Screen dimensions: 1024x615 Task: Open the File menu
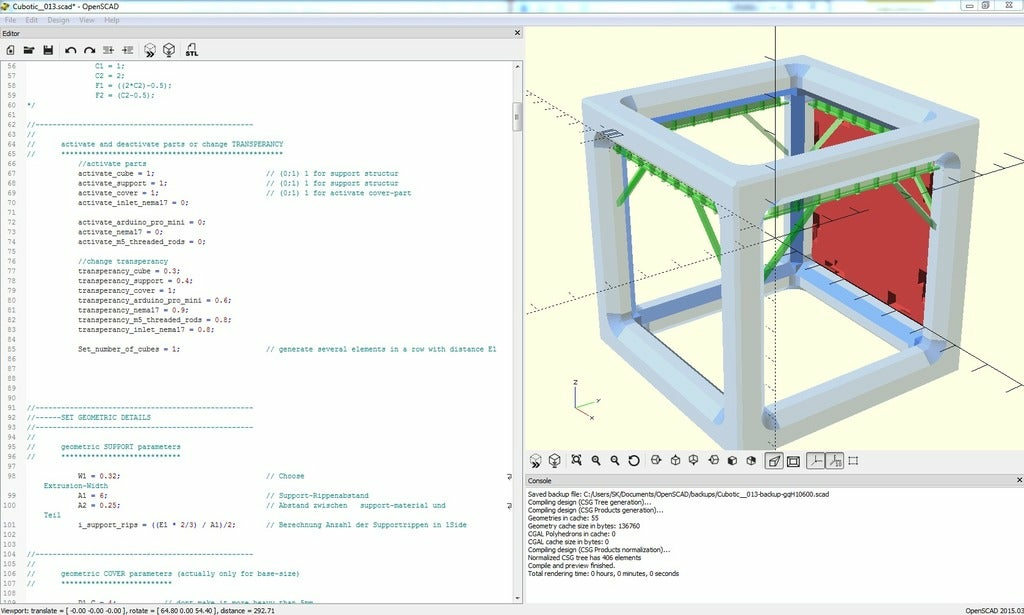11,20
